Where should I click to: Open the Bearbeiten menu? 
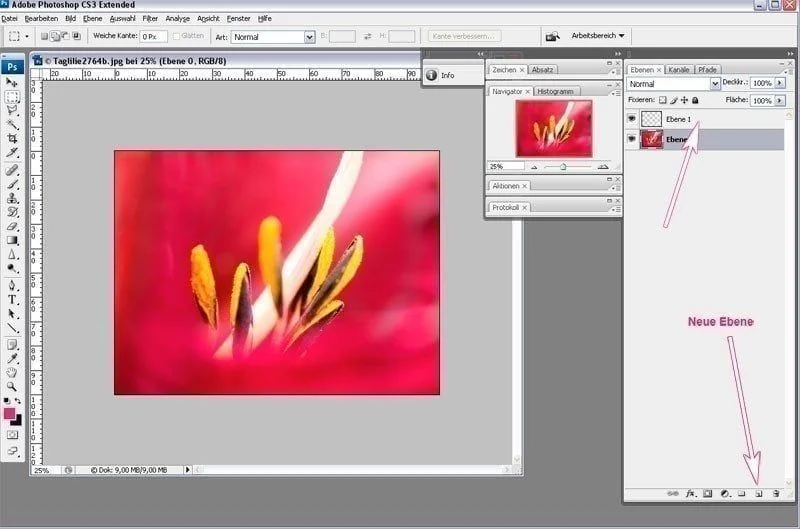[x=41, y=19]
